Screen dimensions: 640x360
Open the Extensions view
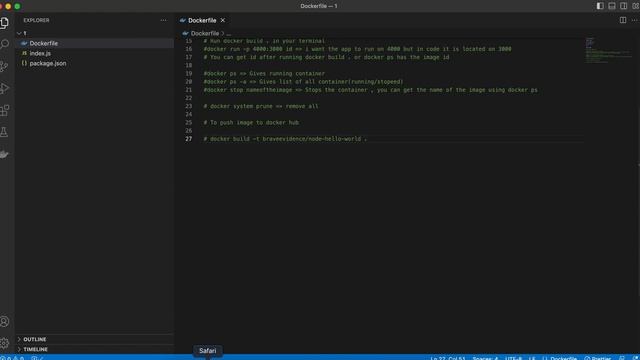4,110
